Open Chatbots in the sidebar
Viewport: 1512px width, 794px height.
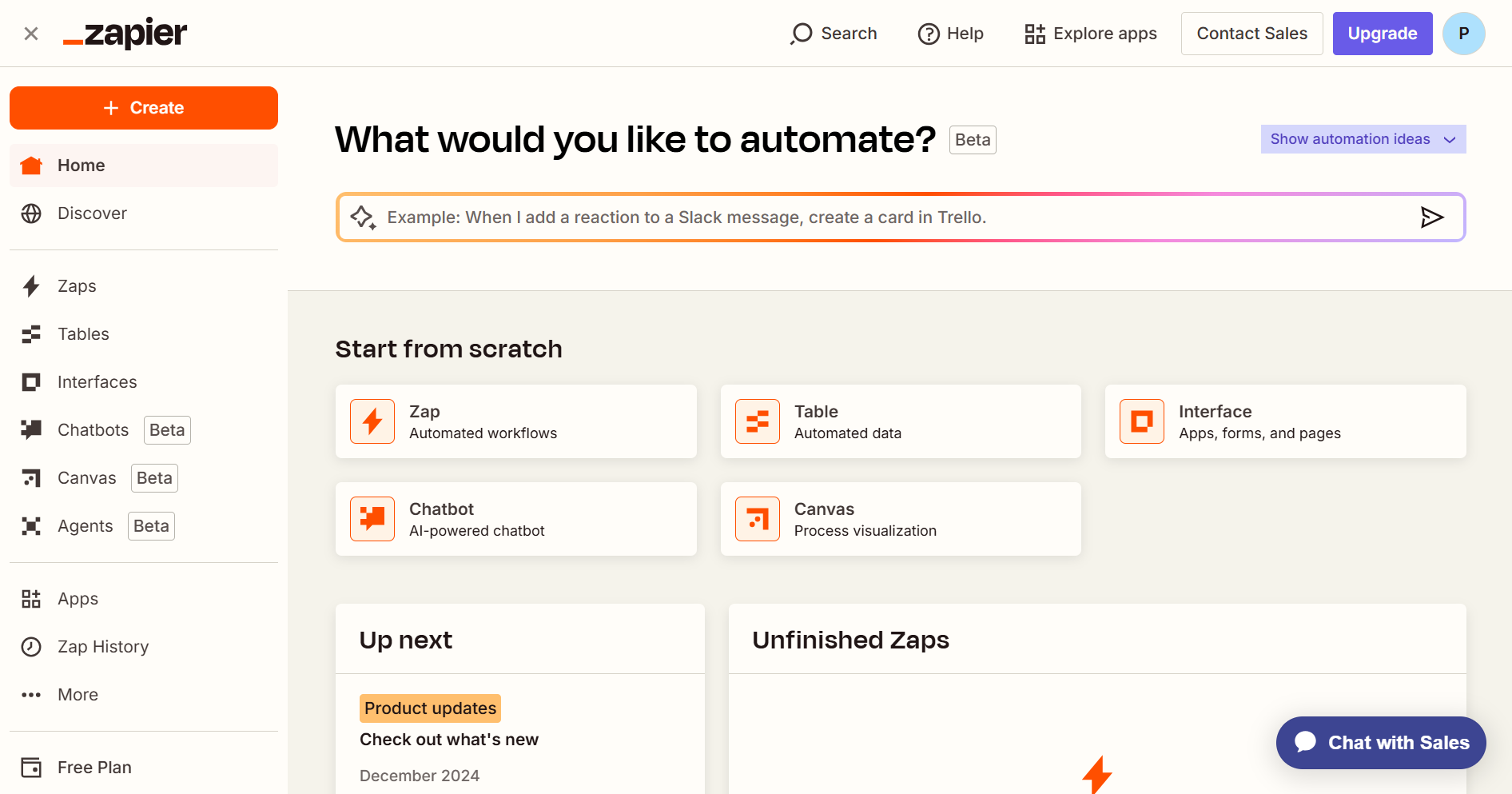tap(144, 430)
